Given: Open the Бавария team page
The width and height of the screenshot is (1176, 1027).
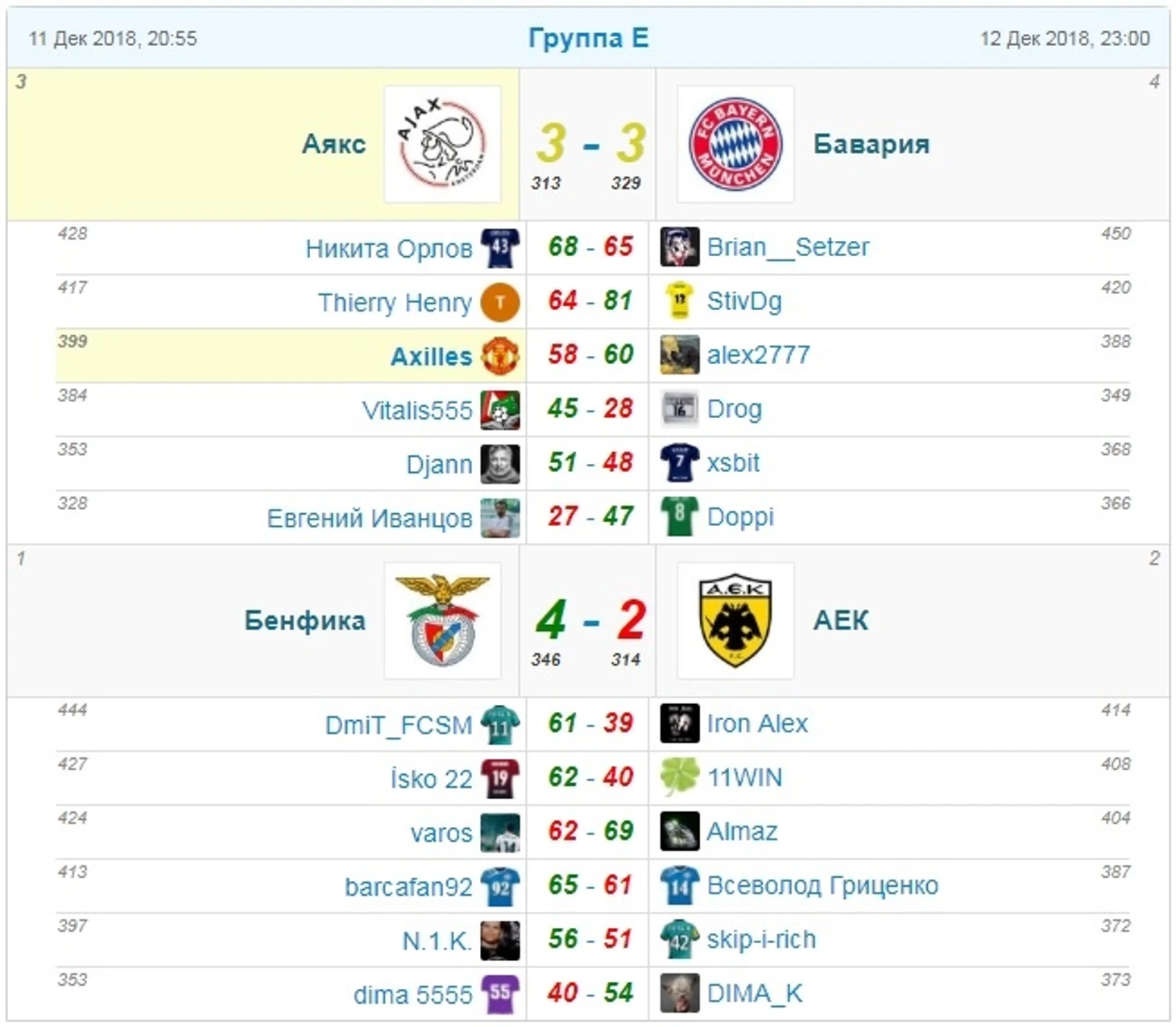Looking at the screenshot, I should click(871, 144).
